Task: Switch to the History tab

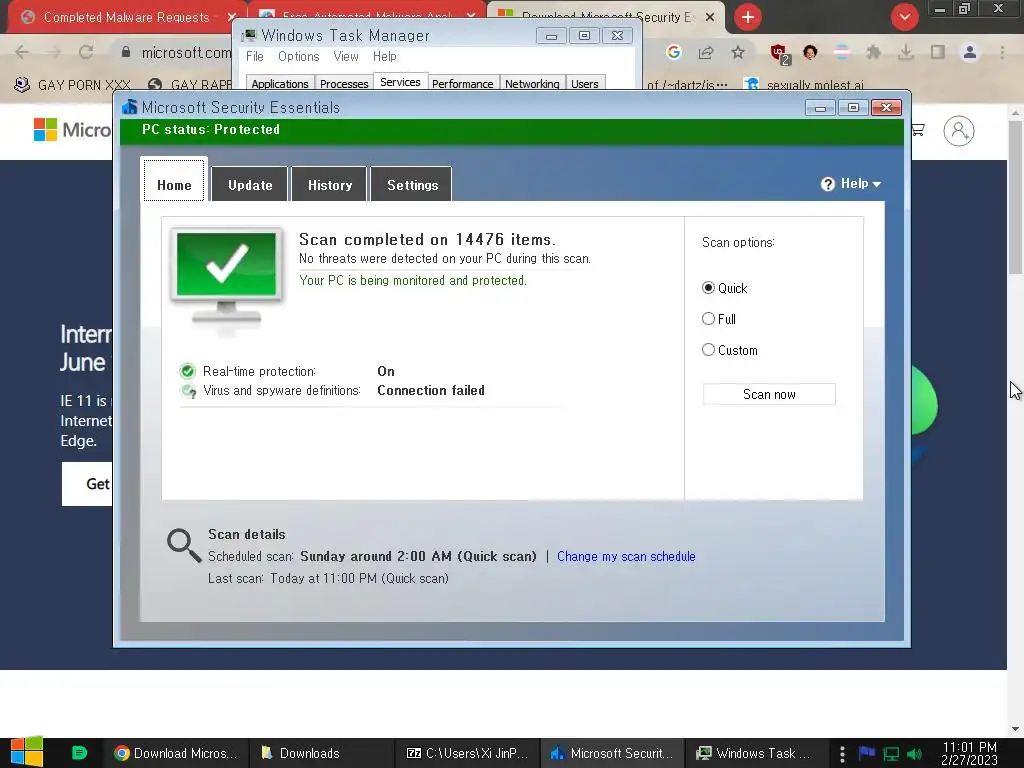Action: pos(330,185)
